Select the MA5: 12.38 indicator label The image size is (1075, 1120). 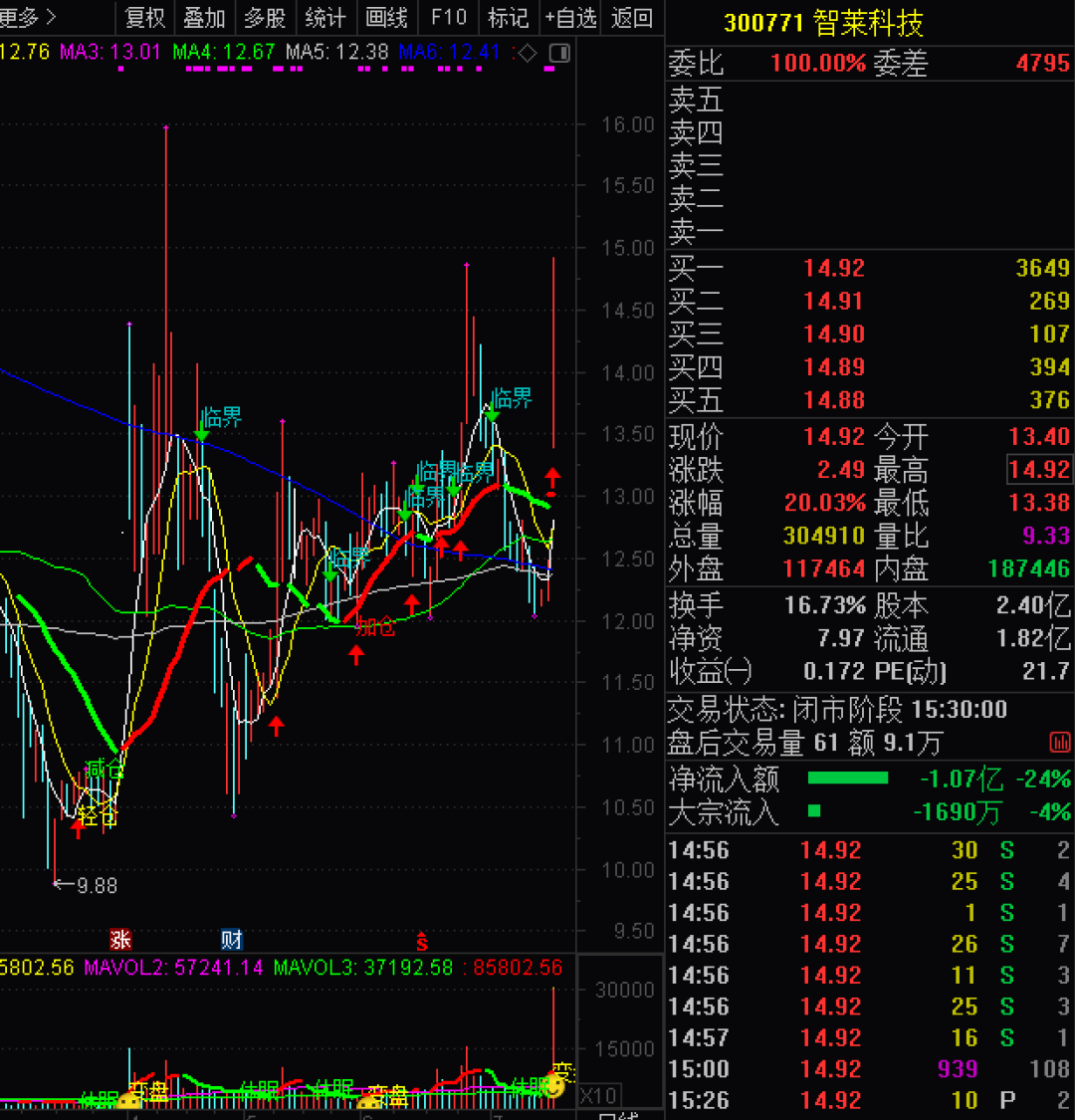tap(337, 52)
